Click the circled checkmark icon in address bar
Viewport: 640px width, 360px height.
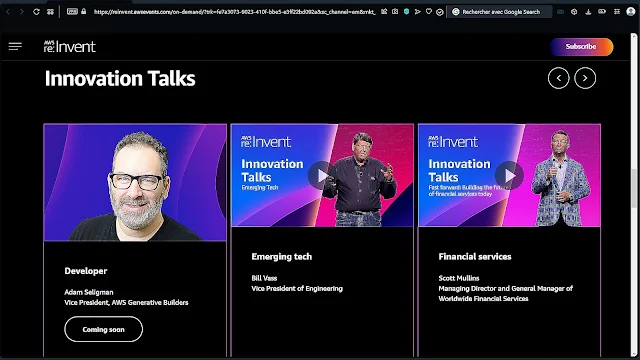(440, 12)
